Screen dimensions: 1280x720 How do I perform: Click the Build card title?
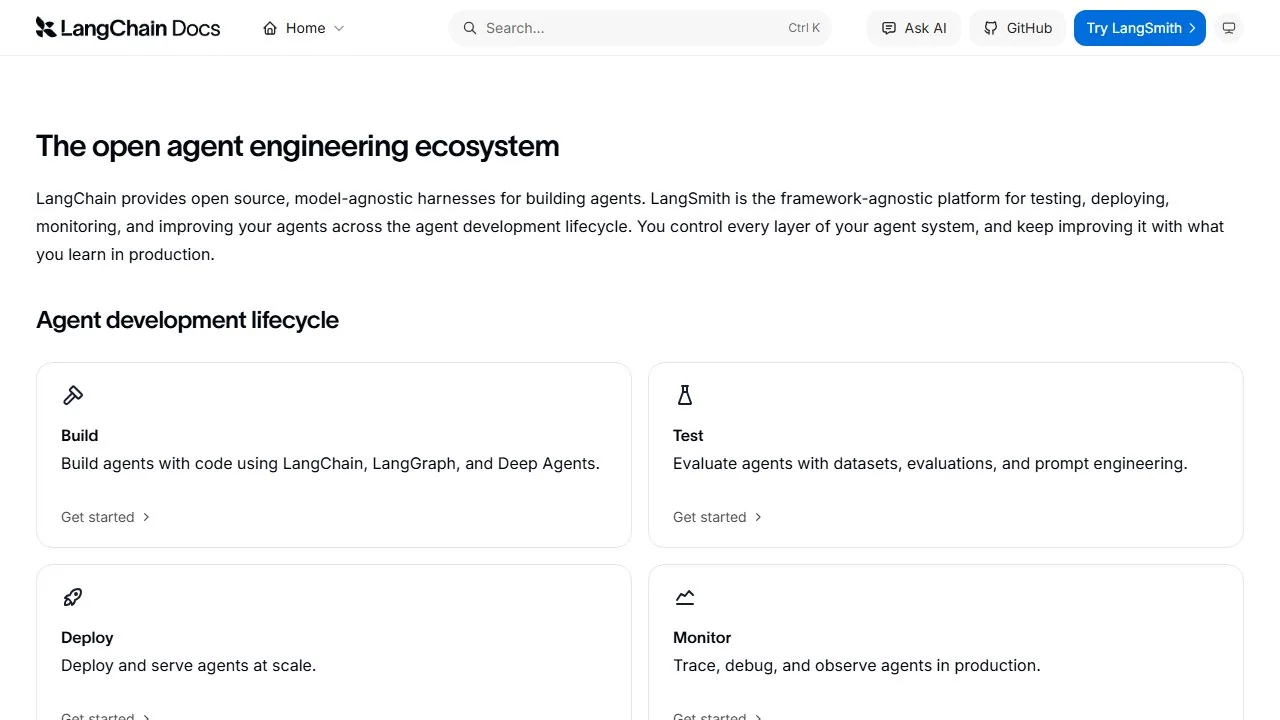click(x=80, y=435)
